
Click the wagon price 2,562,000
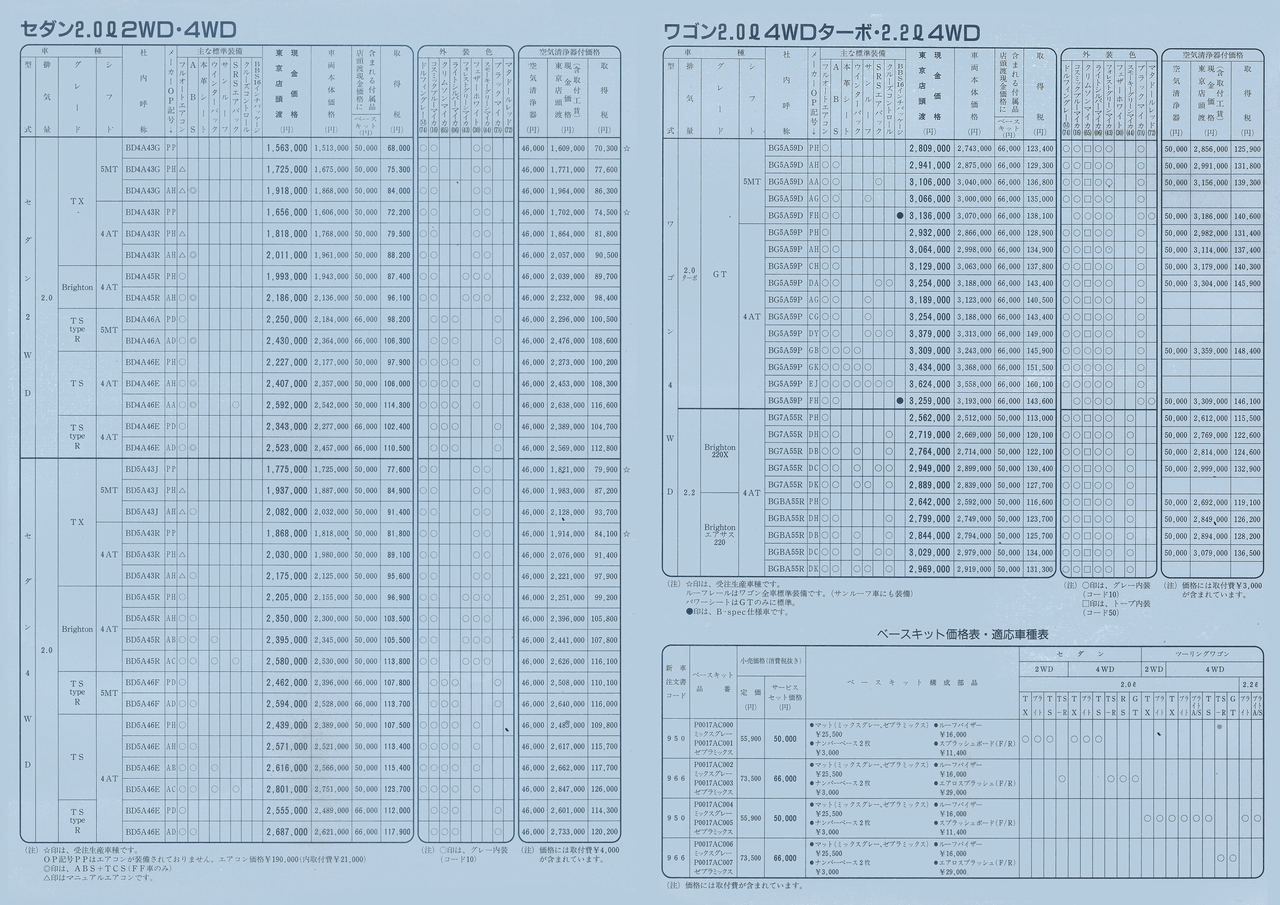pos(929,418)
